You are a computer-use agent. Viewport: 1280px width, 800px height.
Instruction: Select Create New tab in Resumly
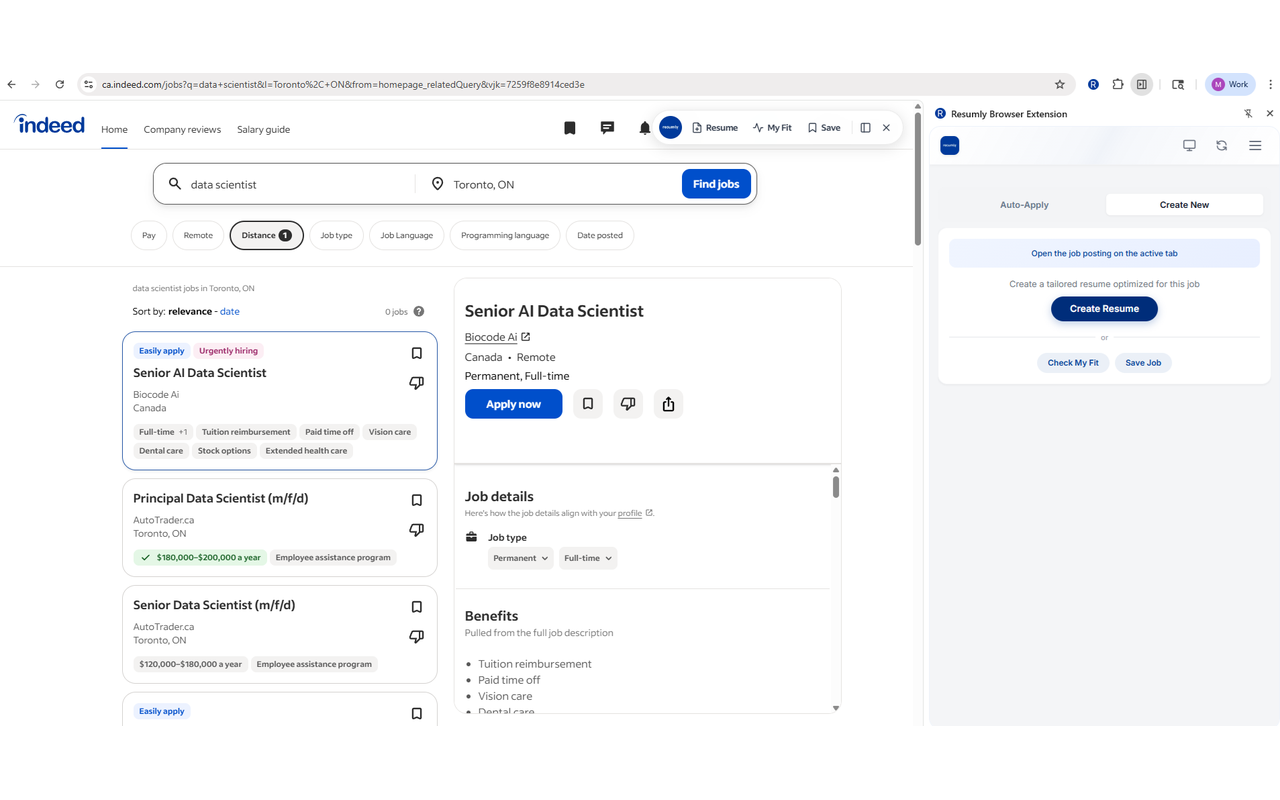(1184, 204)
